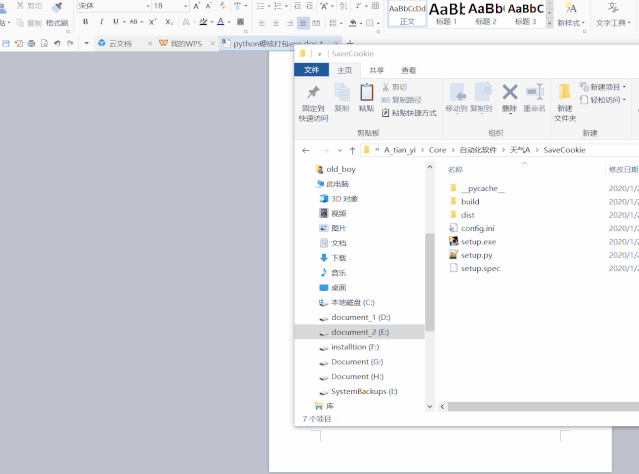Align text right in WPS toolbar
This screenshot has height=474, width=639.
point(290,23)
